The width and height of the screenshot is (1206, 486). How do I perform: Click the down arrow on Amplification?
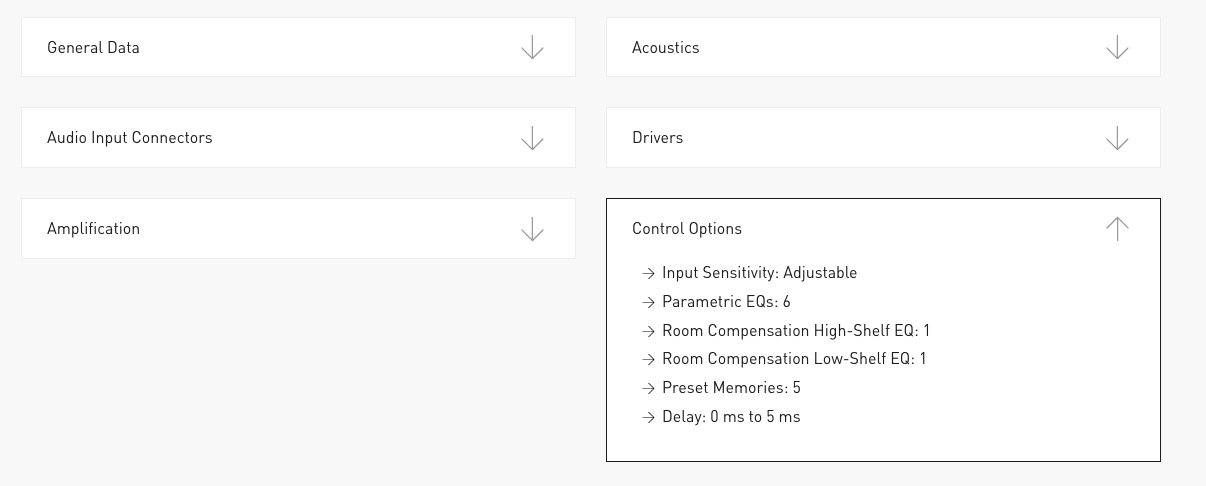pos(532,229)
